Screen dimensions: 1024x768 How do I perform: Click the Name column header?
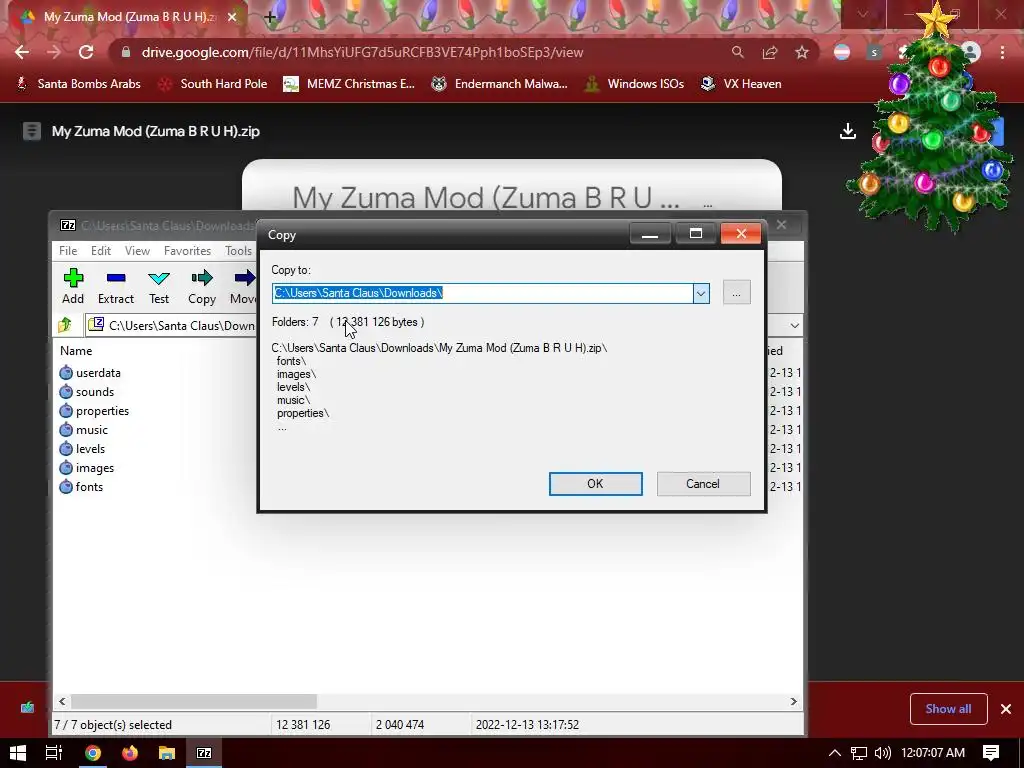76,351
